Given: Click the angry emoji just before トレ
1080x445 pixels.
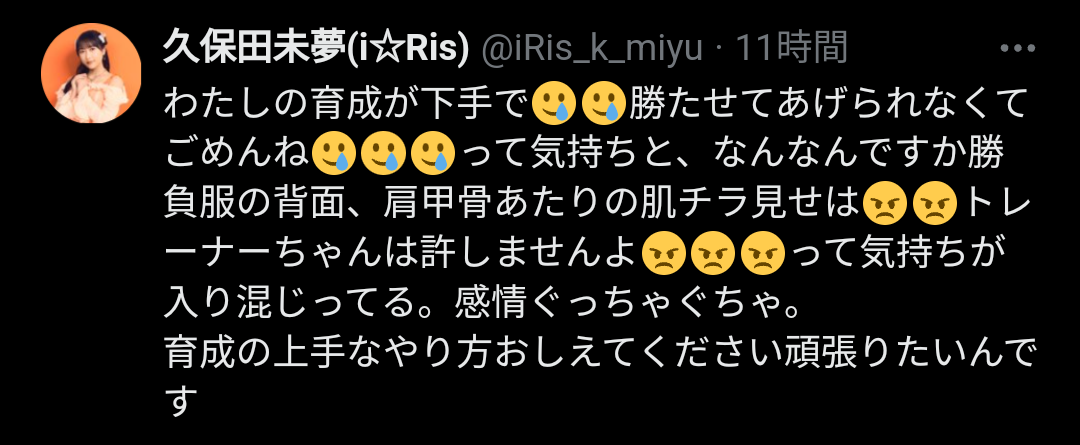Looking at the screenshot, I should [x=935, y=203].
